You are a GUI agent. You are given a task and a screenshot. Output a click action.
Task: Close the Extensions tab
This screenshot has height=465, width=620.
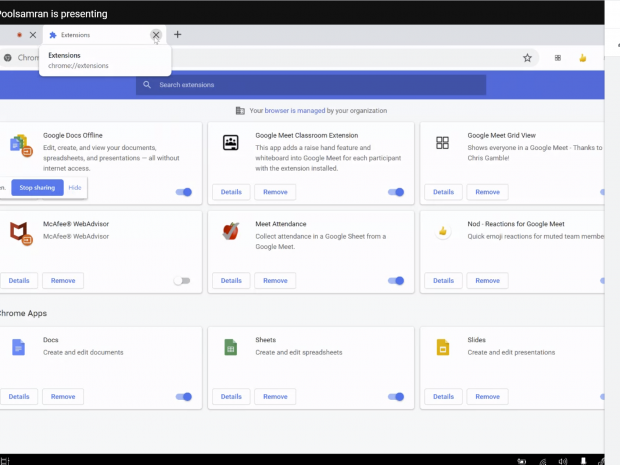click(x=156, y=35)
